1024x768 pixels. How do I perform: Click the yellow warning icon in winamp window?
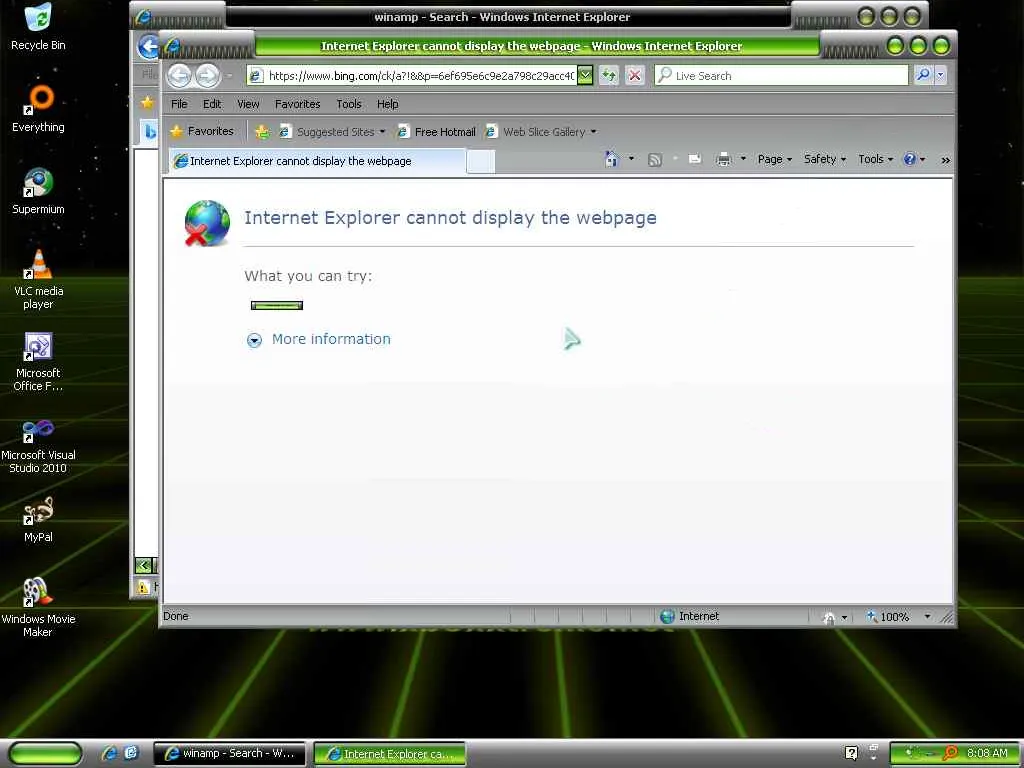(x=143, y=587)
